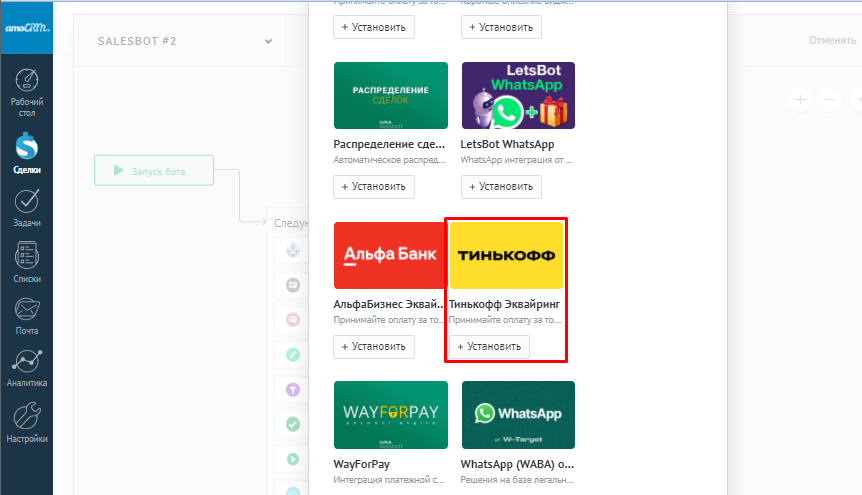The image size is (862, 495).
Task: Select the purple filter step icon
Action: (293, 389)
